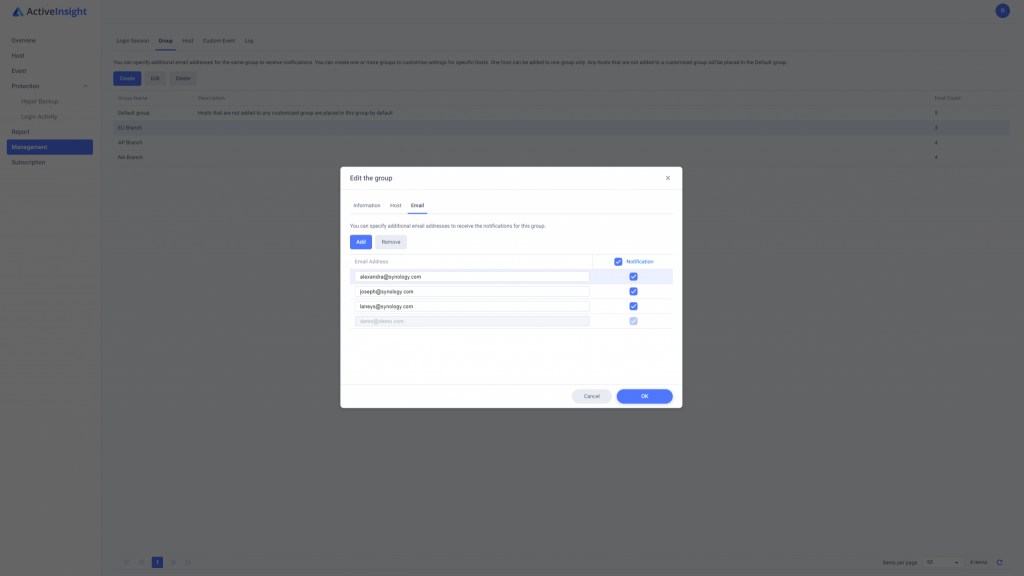Click the joseph@synology.com email field
Image resolution: width=1024 pixels, height=576 pixels.
(x=472, y=292)
